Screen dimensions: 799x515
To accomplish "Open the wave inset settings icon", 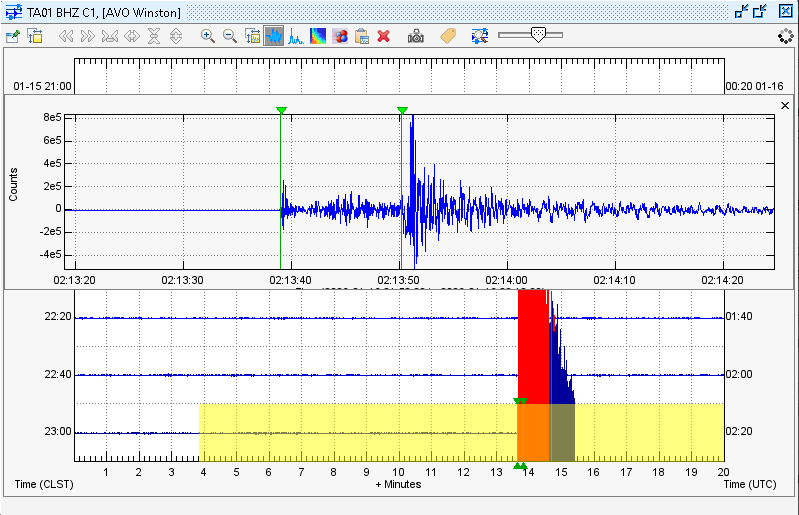I will (252, 36).
